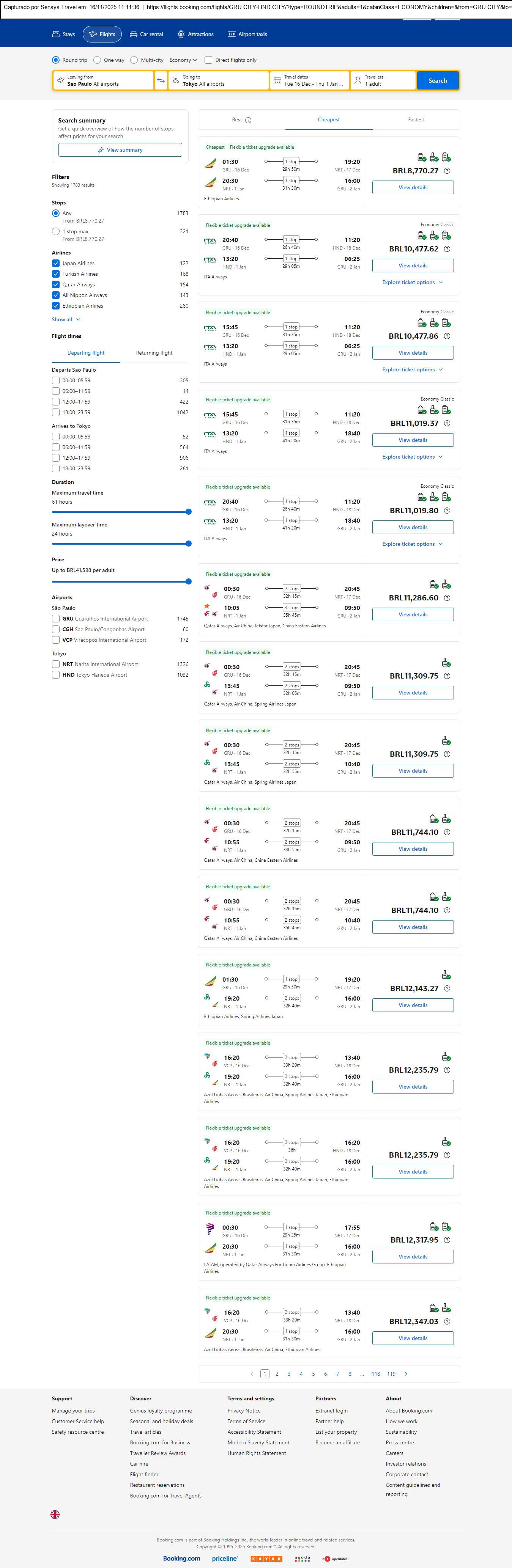Click the swap origin and destination arrows icon
512x1568 pixels.
[161, 80]
